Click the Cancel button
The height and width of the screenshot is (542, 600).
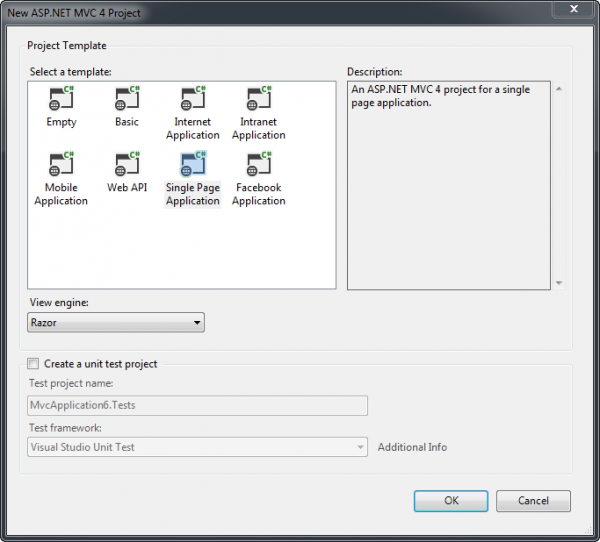click(533, 501)
